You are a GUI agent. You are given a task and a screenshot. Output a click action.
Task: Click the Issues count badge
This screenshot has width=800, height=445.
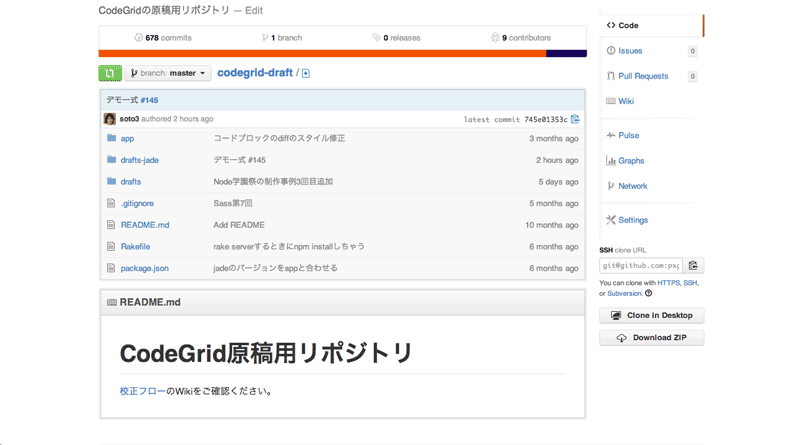point(692,51)
